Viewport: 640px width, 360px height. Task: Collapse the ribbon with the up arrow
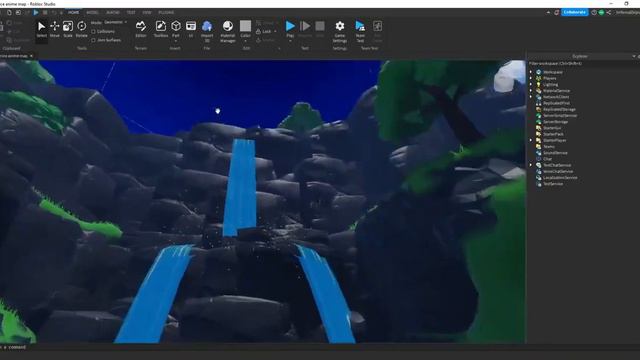(548, 12)
